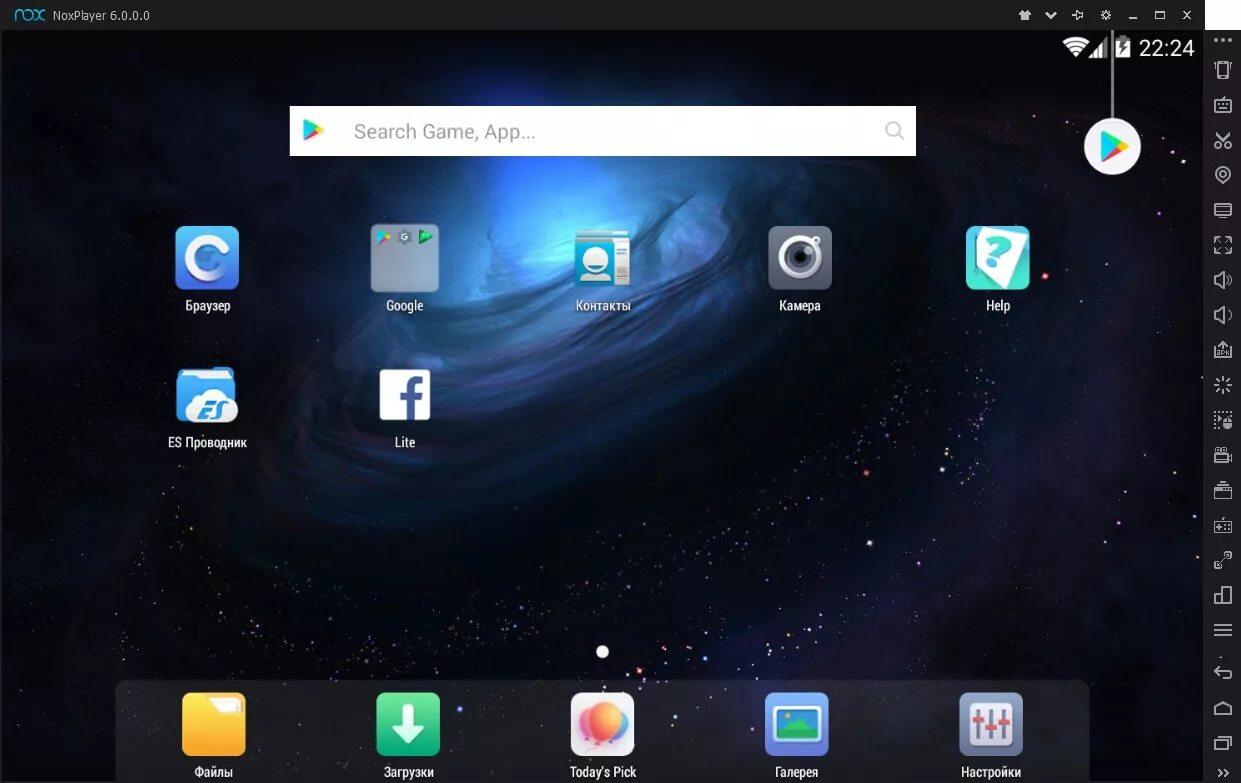Click the Search Game, App field

tap(603, 131)
